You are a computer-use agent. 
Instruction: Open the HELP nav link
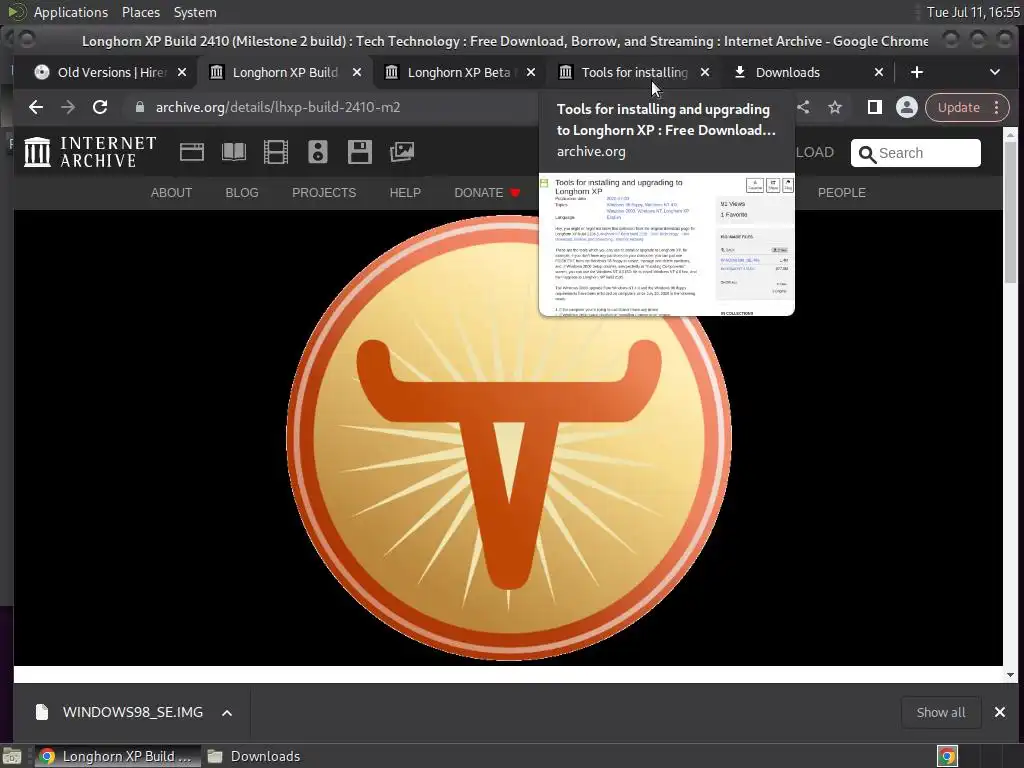coord(405,193)
